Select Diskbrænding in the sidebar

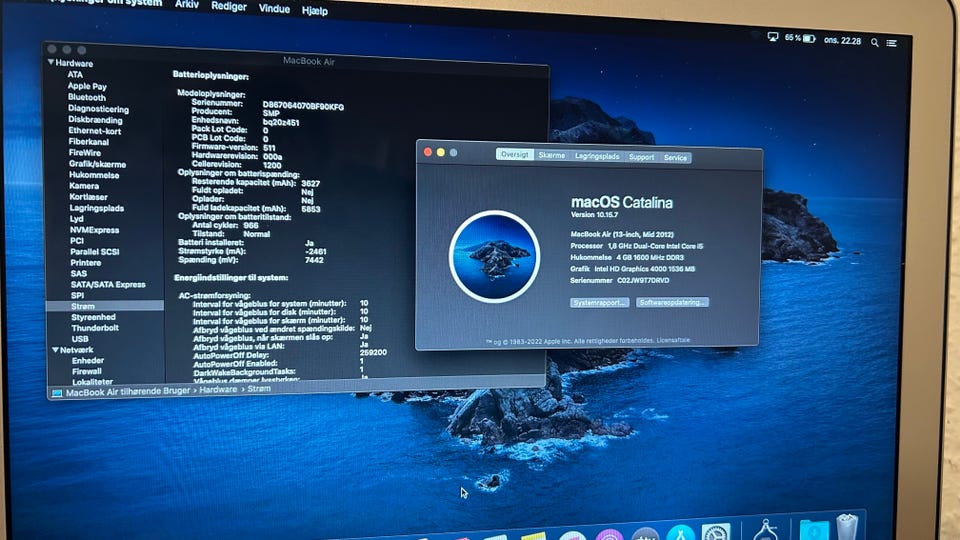click(95, 119)
